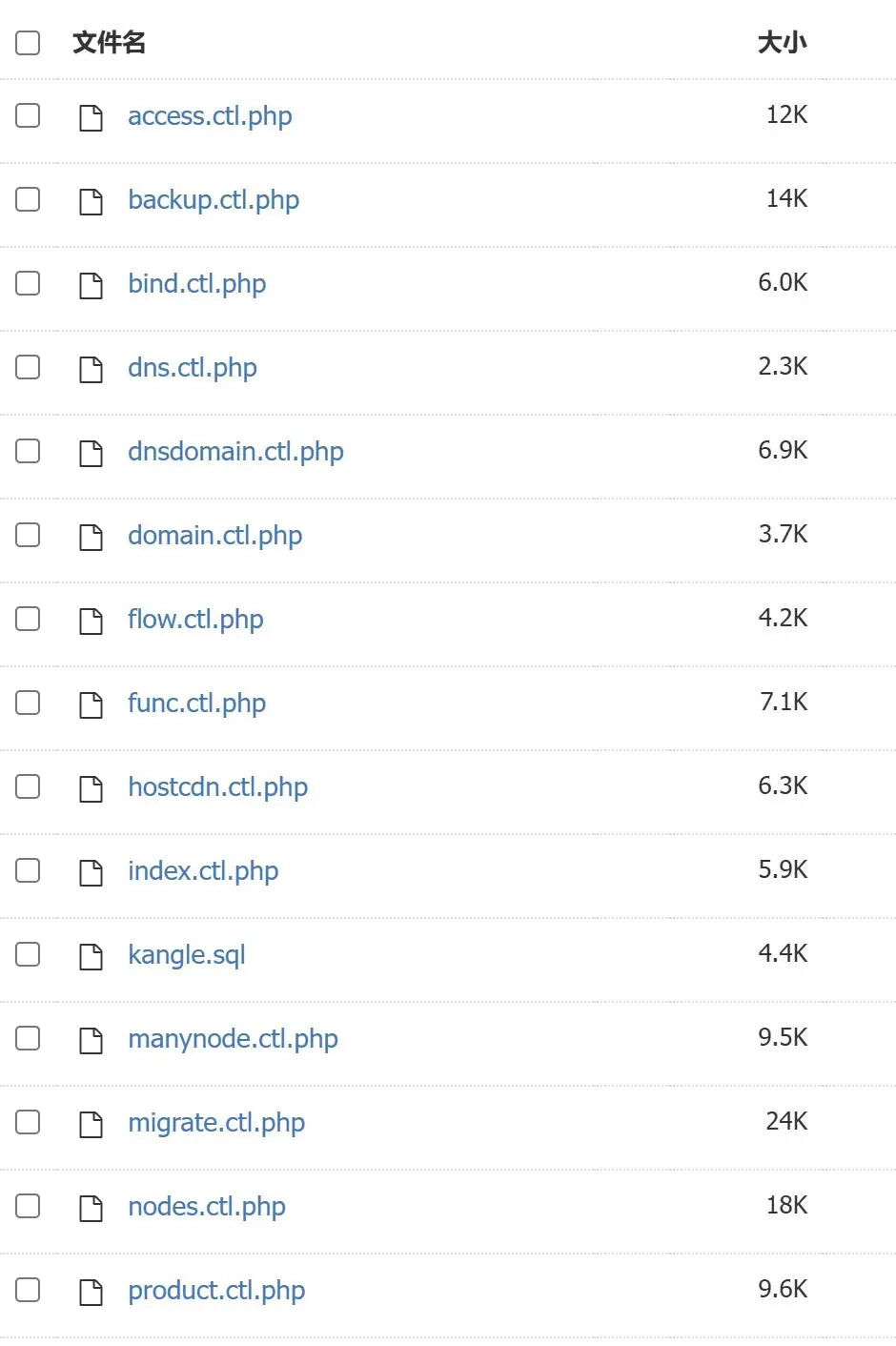Mark the nodes.ctl.php checkbox
The height and width of the screenshot is (1346, 896).
[x=28, y=1206]
